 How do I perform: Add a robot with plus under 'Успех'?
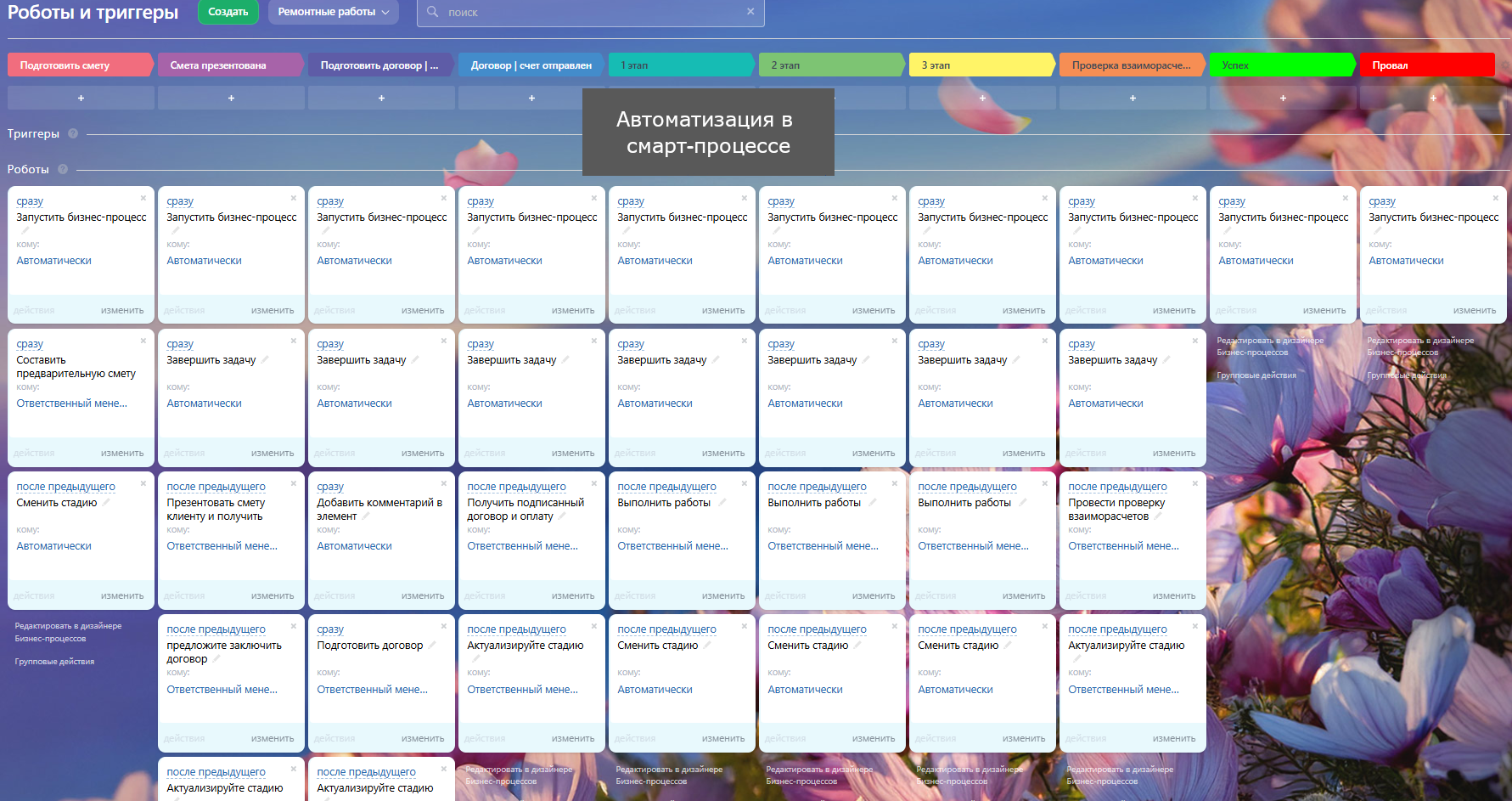point(1283,99)
